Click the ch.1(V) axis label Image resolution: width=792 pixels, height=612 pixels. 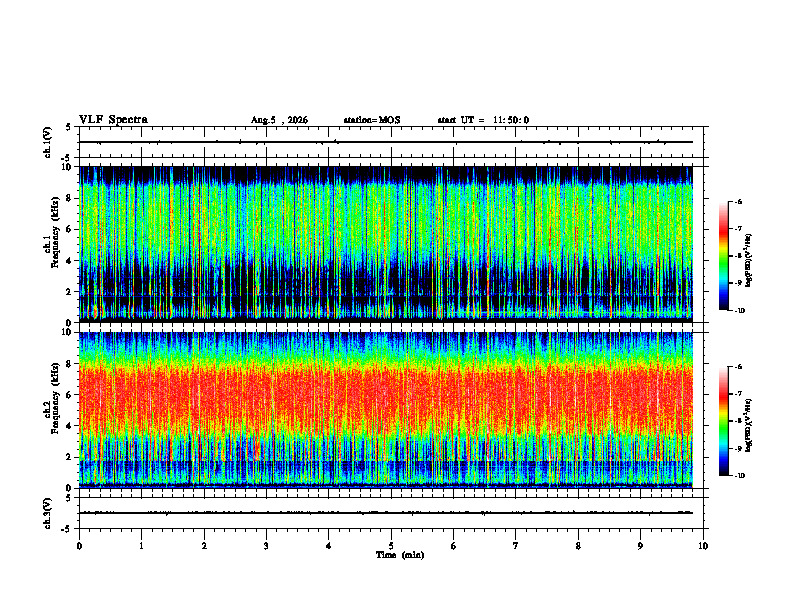[x=48, y=142]
